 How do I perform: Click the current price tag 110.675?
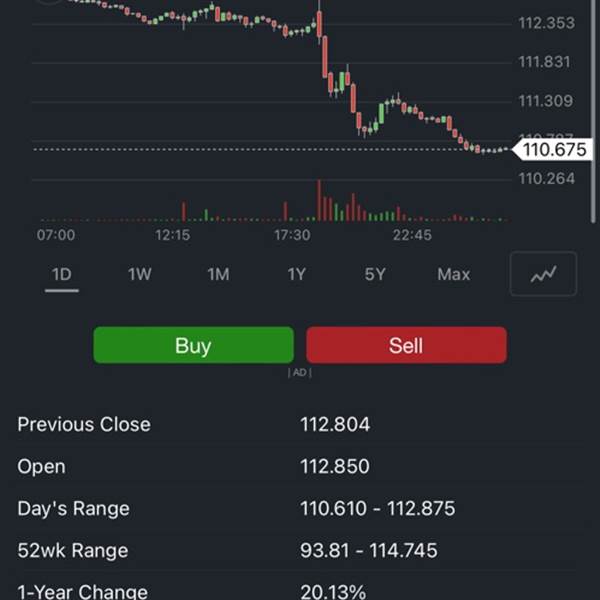[x=552, y=149]
